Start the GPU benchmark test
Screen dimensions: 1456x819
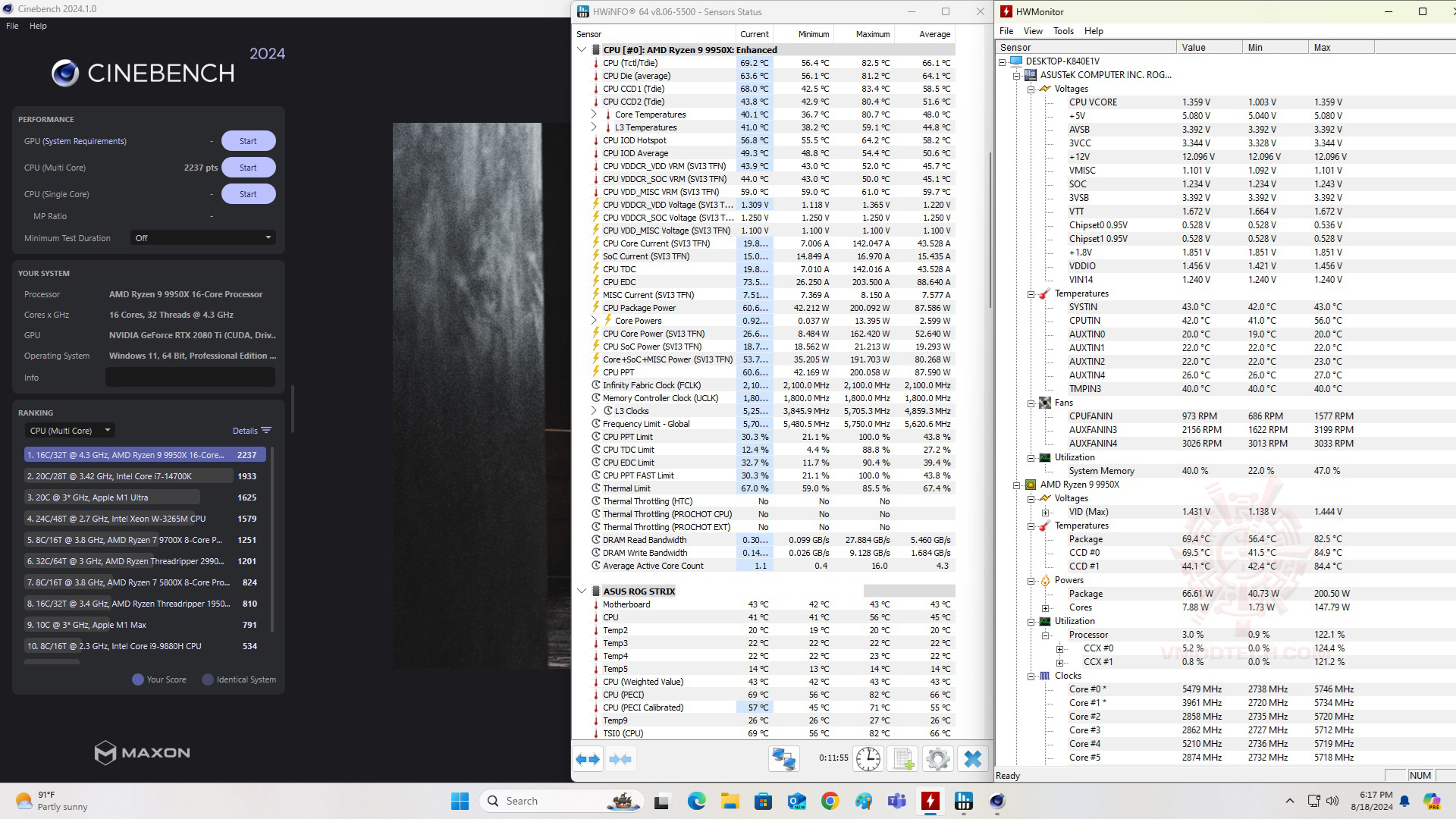[x=248, y=141]
